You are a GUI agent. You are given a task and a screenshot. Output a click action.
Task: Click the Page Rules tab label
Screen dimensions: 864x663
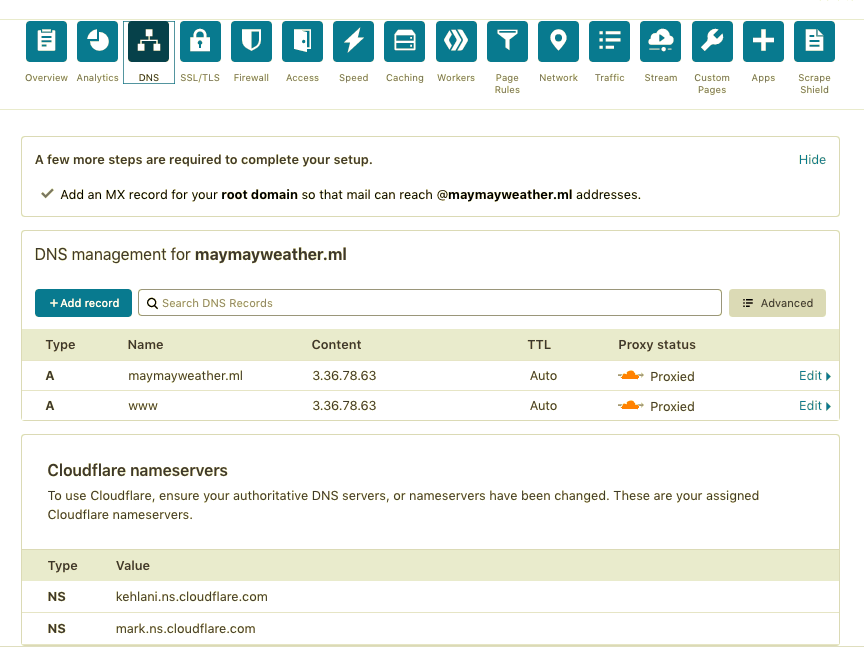(507, 84)
